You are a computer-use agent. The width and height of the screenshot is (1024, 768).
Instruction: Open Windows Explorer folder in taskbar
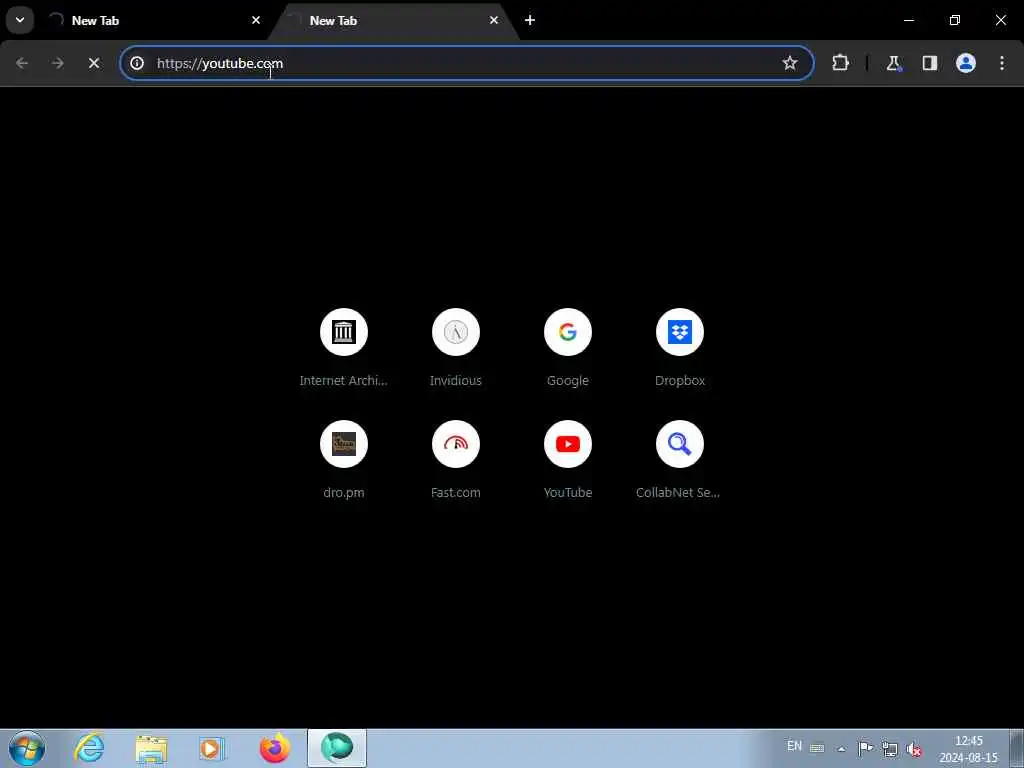click(152, 748)
